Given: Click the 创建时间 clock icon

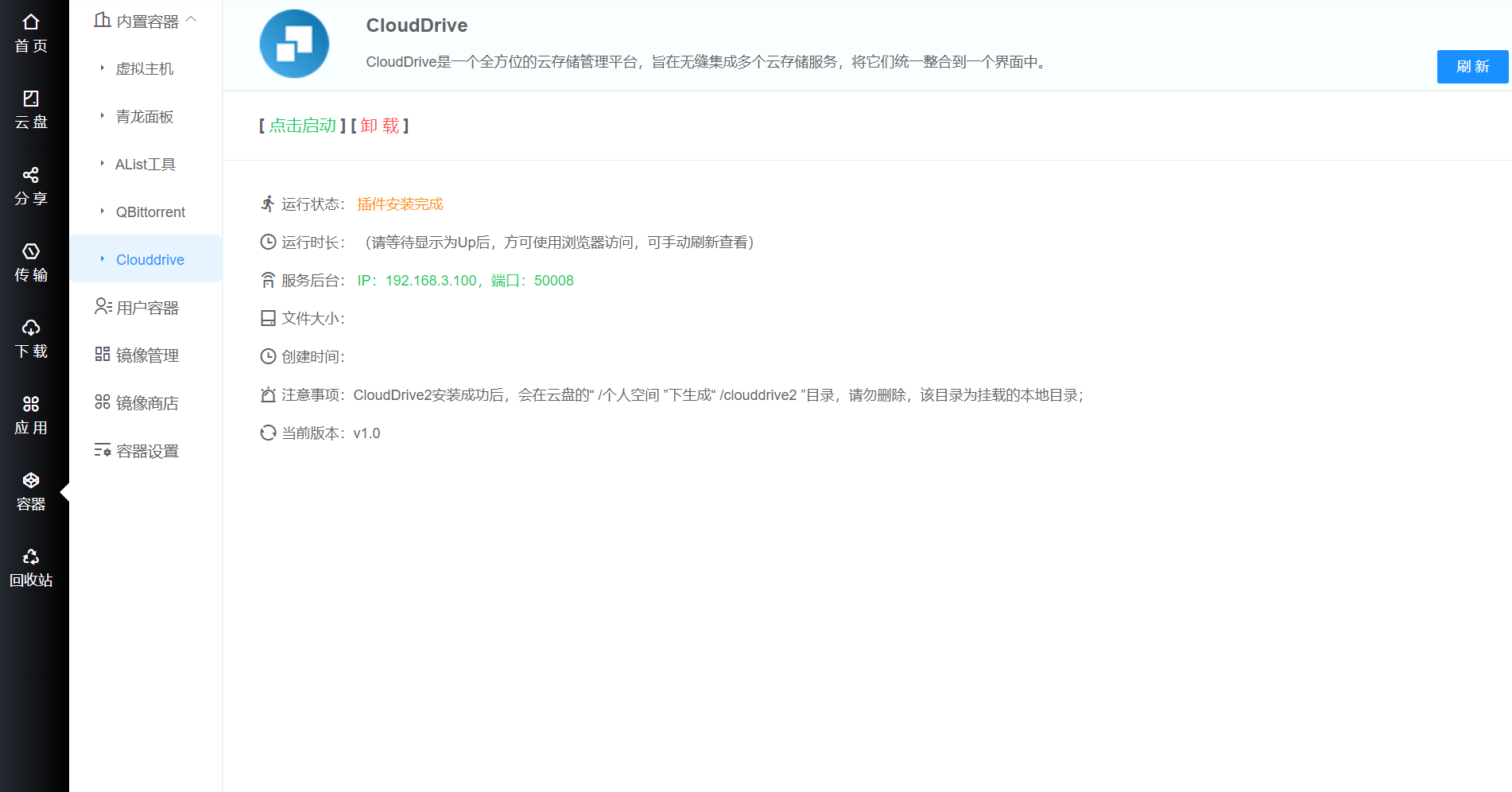Looking at the screenshot, I should point(268,356).
